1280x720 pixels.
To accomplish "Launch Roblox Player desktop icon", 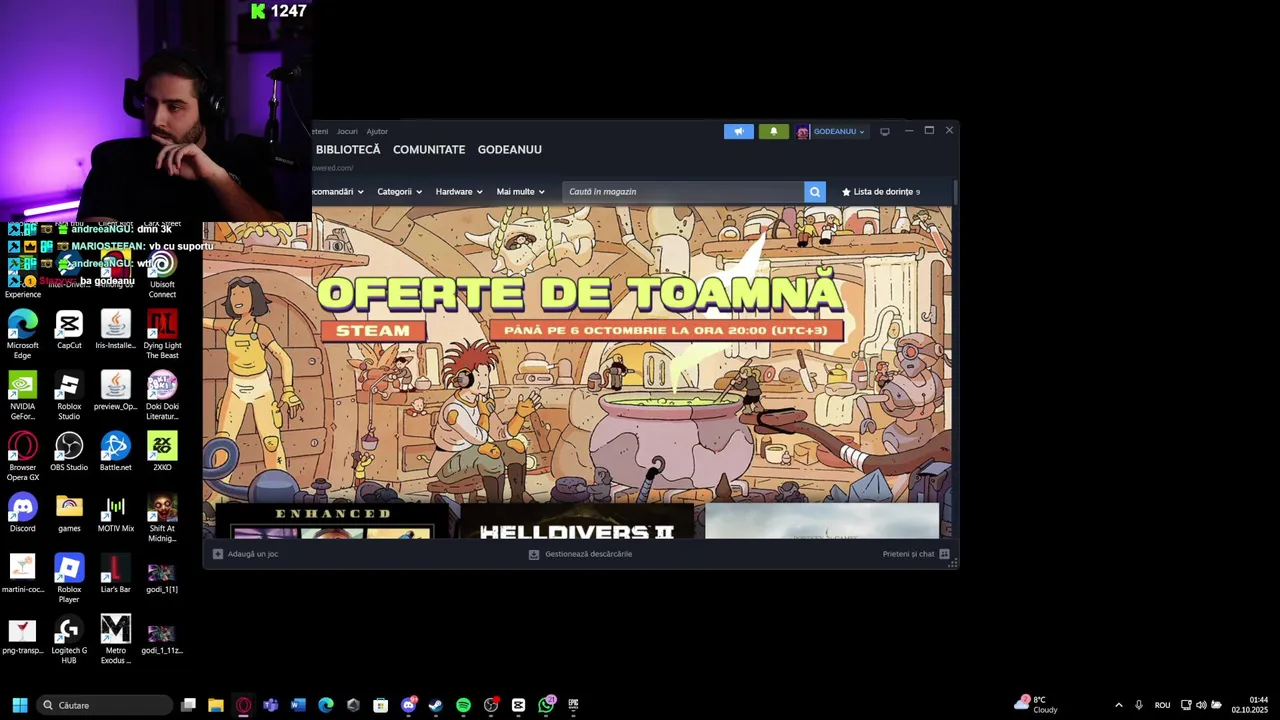I will 69,579.
